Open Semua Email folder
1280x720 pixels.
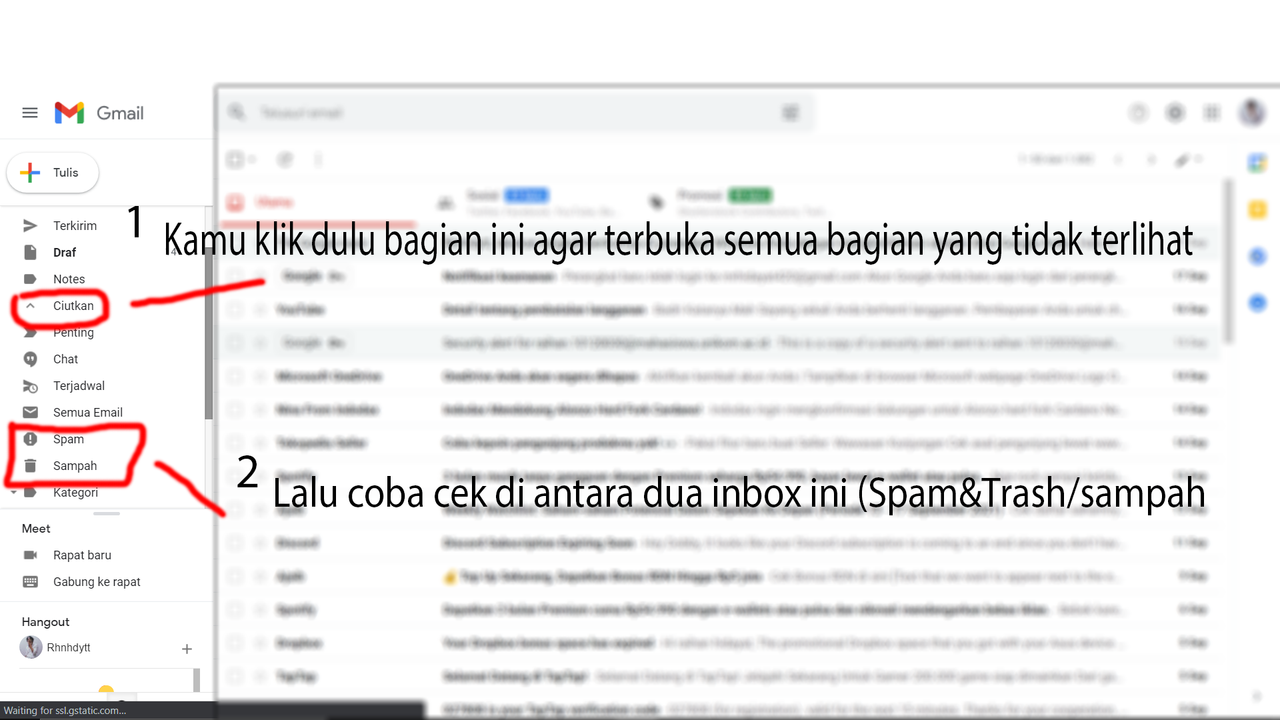[88, 412]
